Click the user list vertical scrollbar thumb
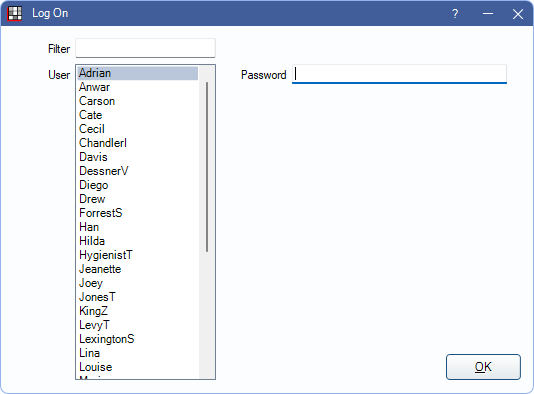Viewport: 534px width, 394px height. [207, 167]
